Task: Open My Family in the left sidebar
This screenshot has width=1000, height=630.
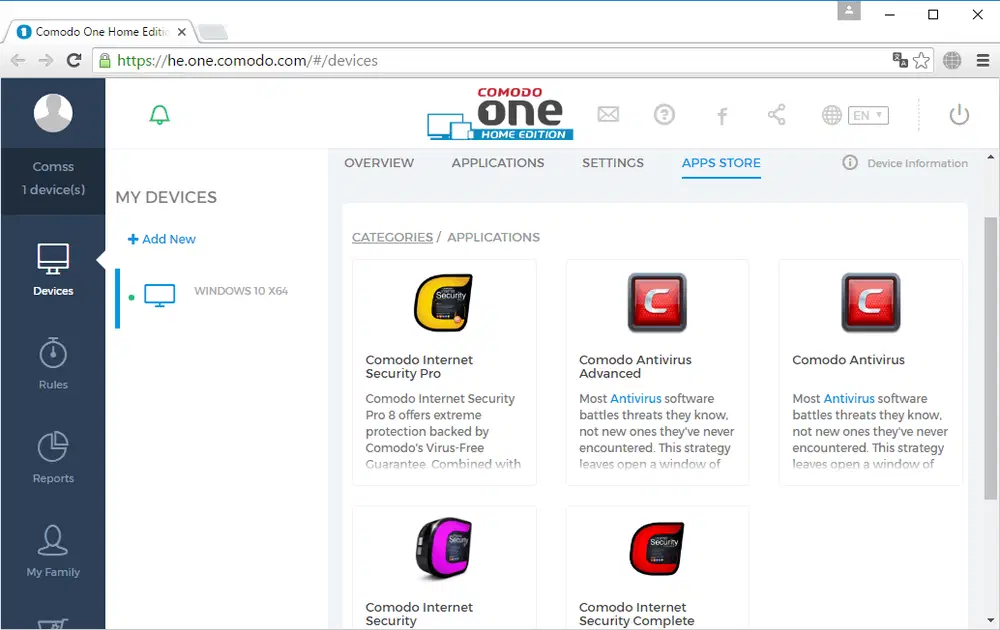Action: (x=53, y=551)
